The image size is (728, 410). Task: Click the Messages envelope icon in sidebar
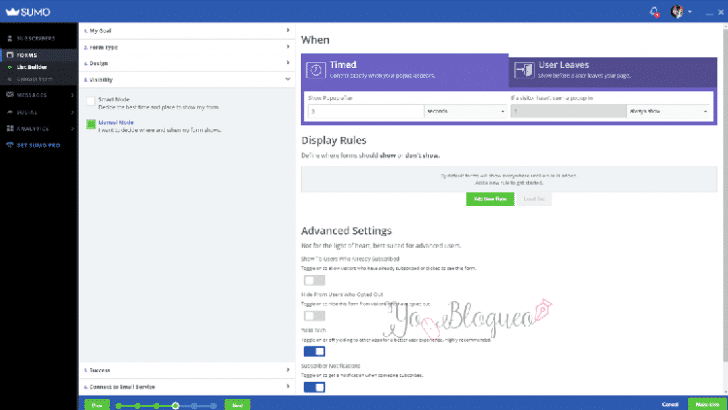point(8,95)
